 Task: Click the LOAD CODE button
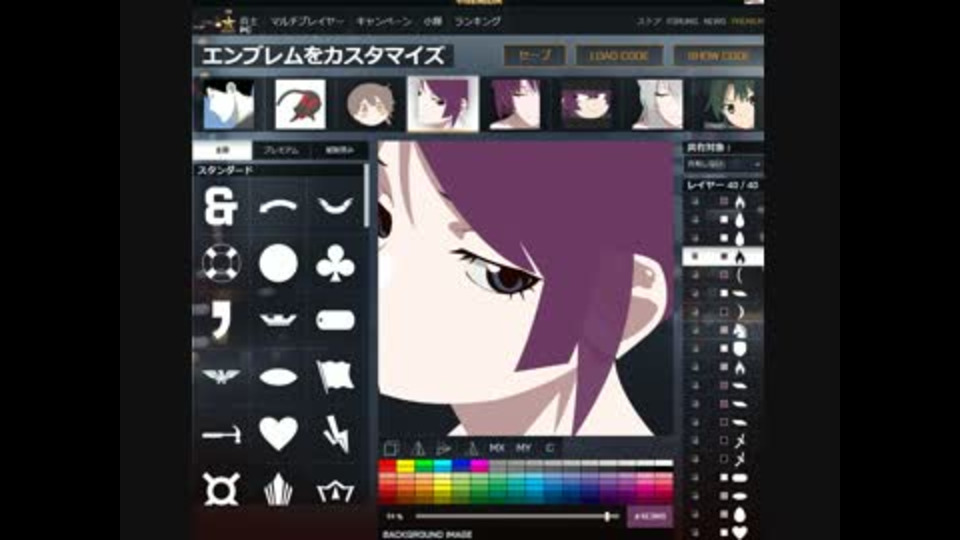click(619, 56)
